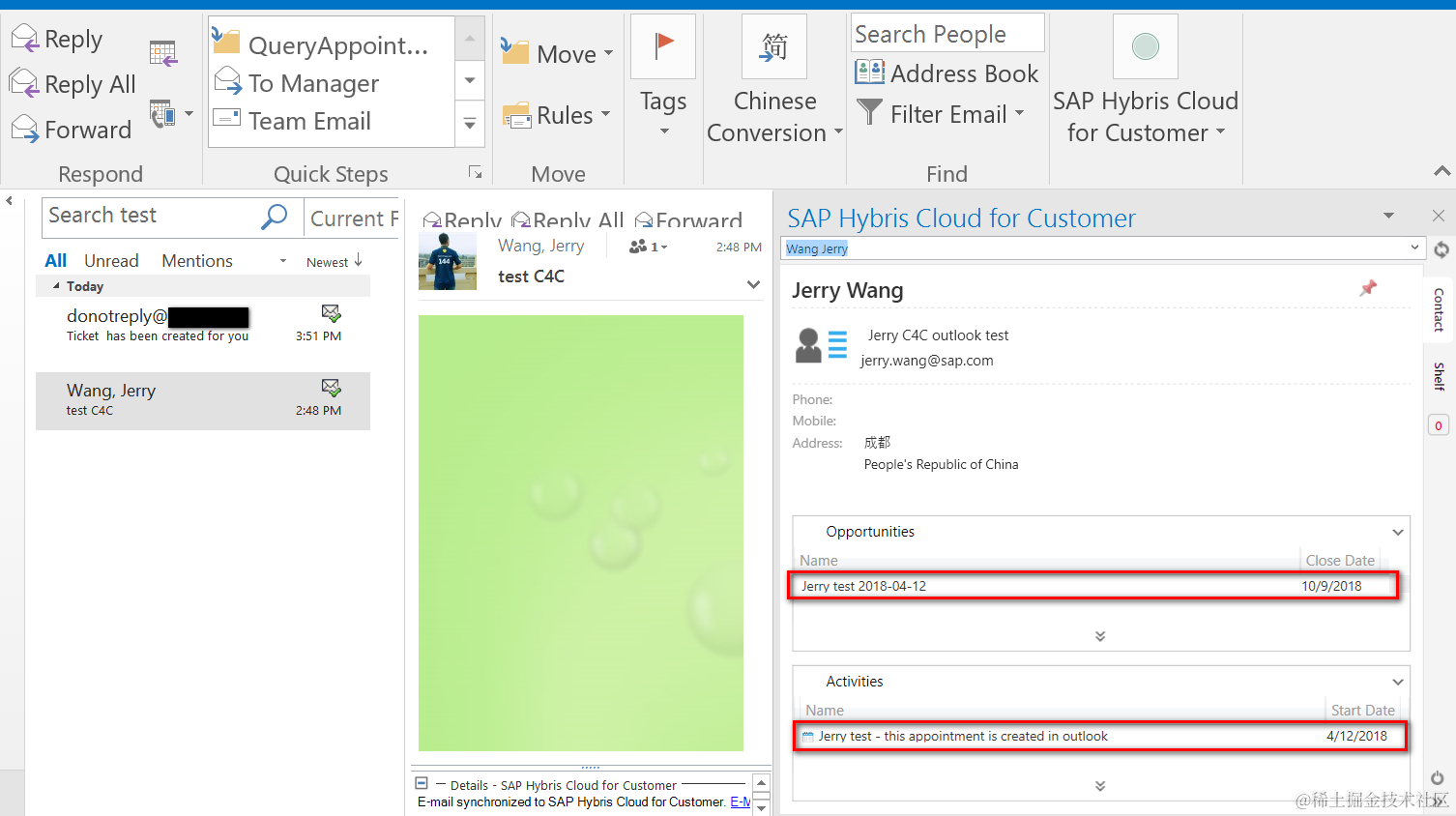Image resolution: width=1456 pixels, height=816 pixels.
Task: Click the pin icon beside Jerry Wang
Action: [x=1368, y=288]
